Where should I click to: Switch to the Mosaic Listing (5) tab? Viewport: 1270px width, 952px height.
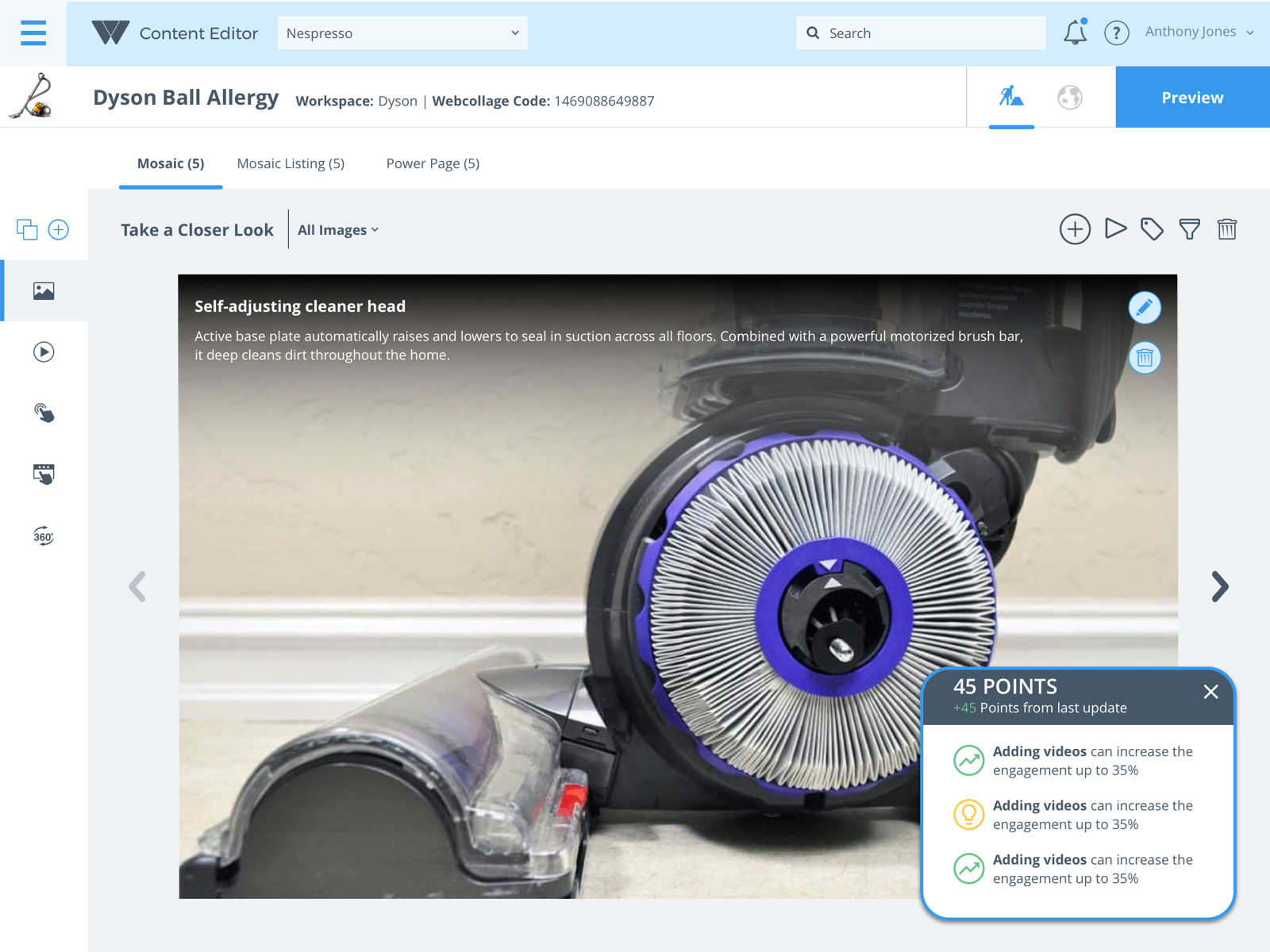point(291,163)
